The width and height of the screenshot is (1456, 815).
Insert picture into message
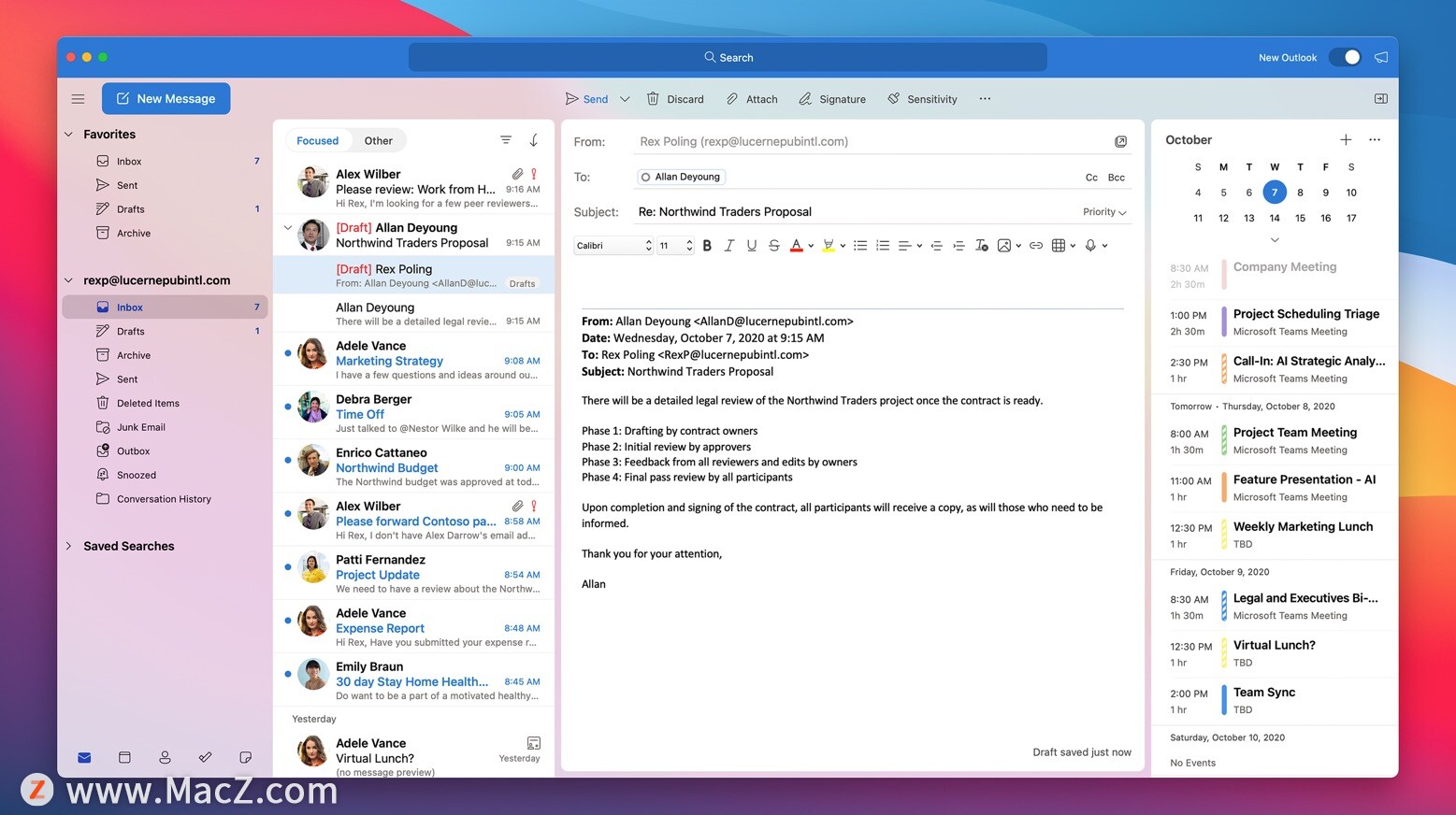(x=1004, y=246)
